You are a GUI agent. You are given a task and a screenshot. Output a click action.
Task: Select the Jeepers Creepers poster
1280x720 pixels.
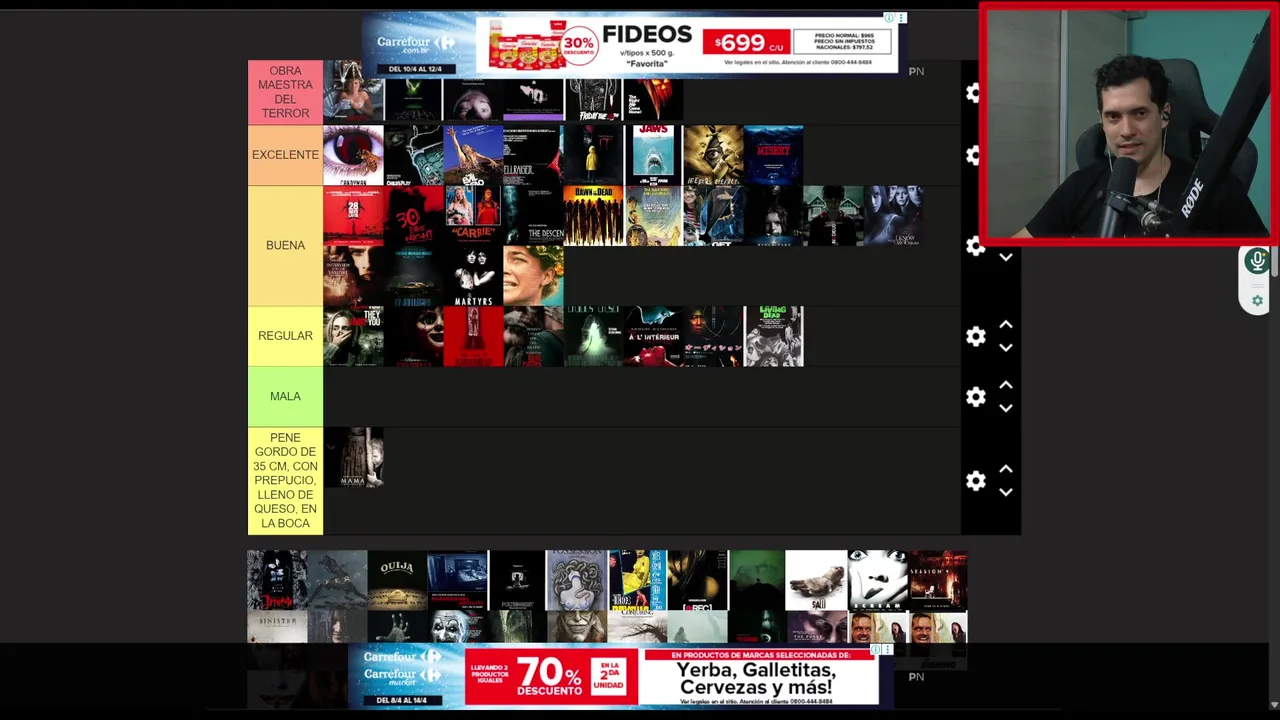(x=713, y=156)
